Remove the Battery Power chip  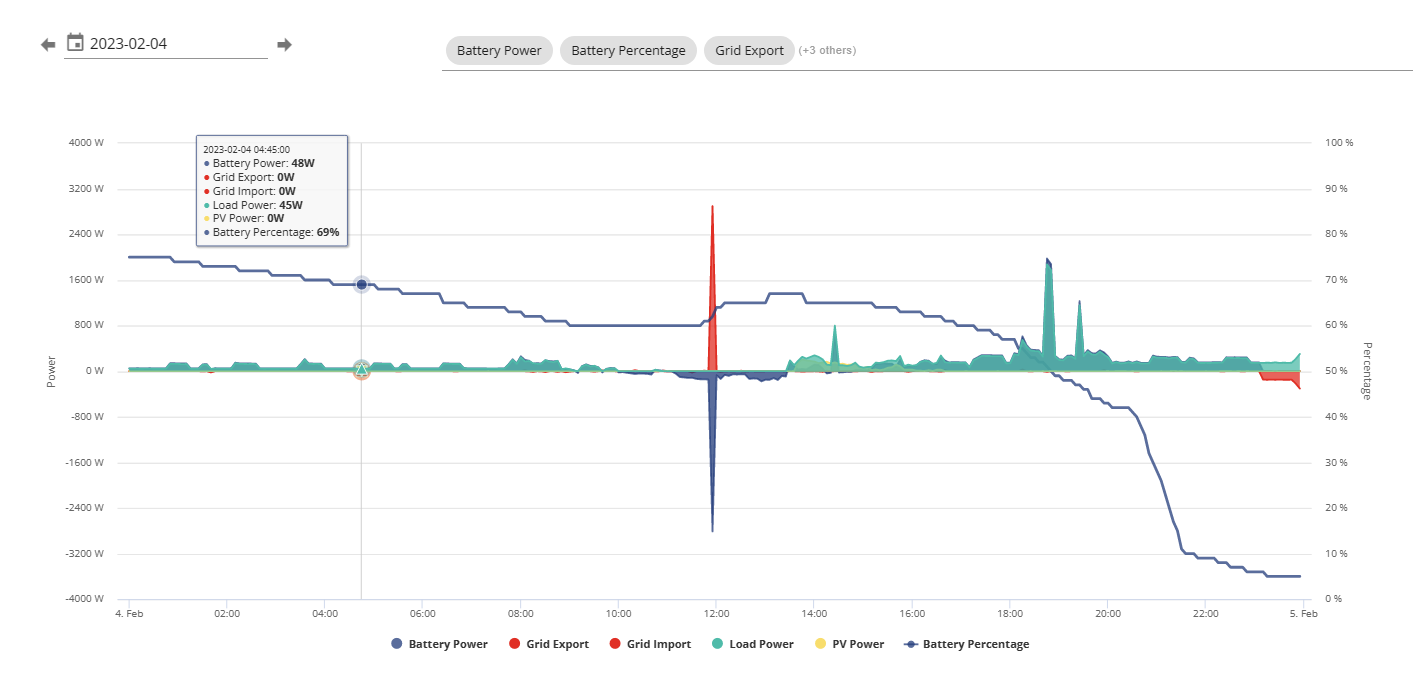pyautogui.click(x=499, y=51)
